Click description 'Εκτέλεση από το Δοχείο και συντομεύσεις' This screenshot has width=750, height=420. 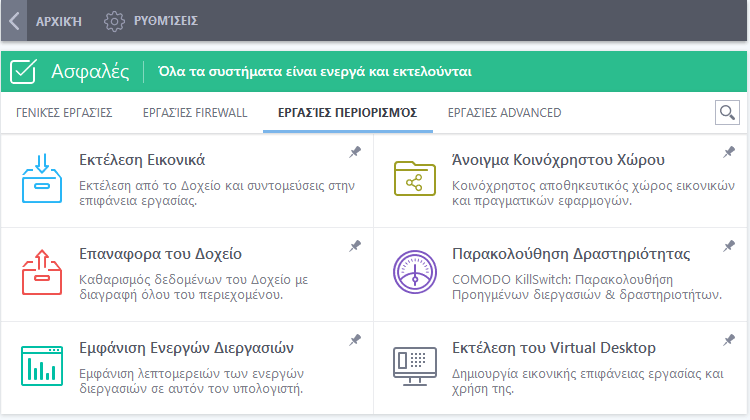(217, 193)
